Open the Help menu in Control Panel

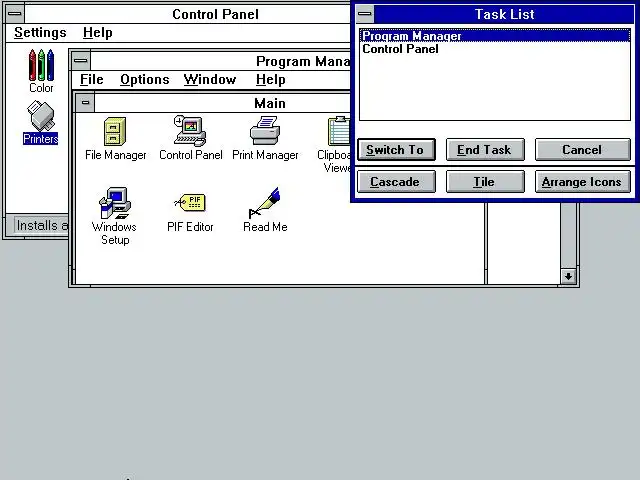tap(98, 32)
